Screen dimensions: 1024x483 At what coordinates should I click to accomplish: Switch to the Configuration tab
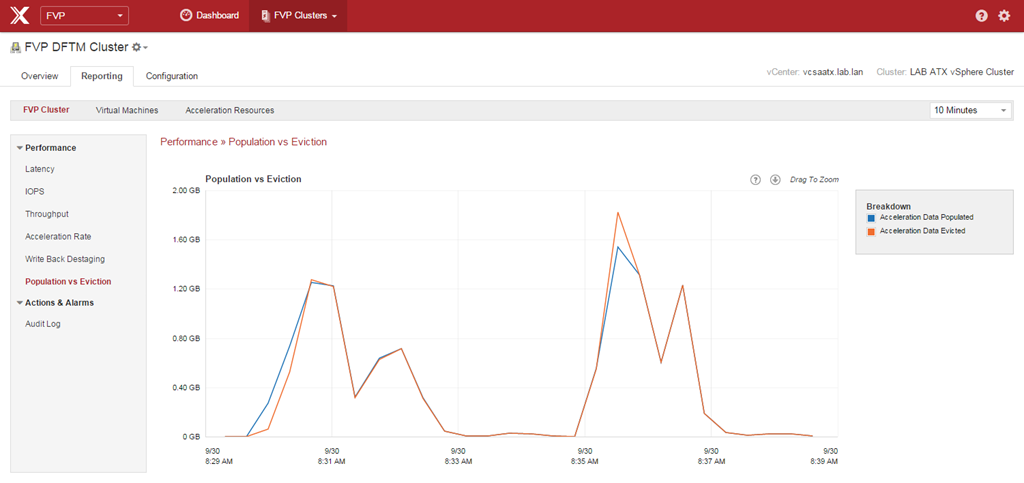(172, 76)
